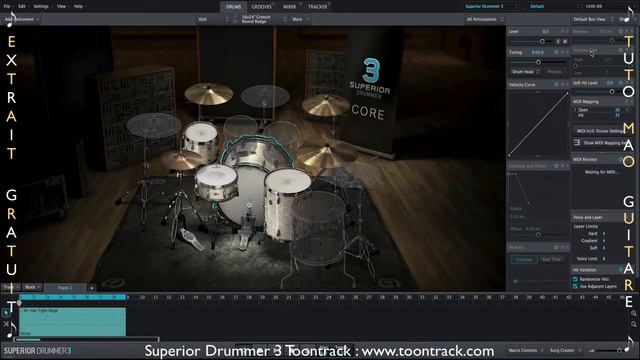Open the Superior Drummer 3 library dropdown
Image resolution: width=640 pixels, height=360 pixels.
click(491, 7)
